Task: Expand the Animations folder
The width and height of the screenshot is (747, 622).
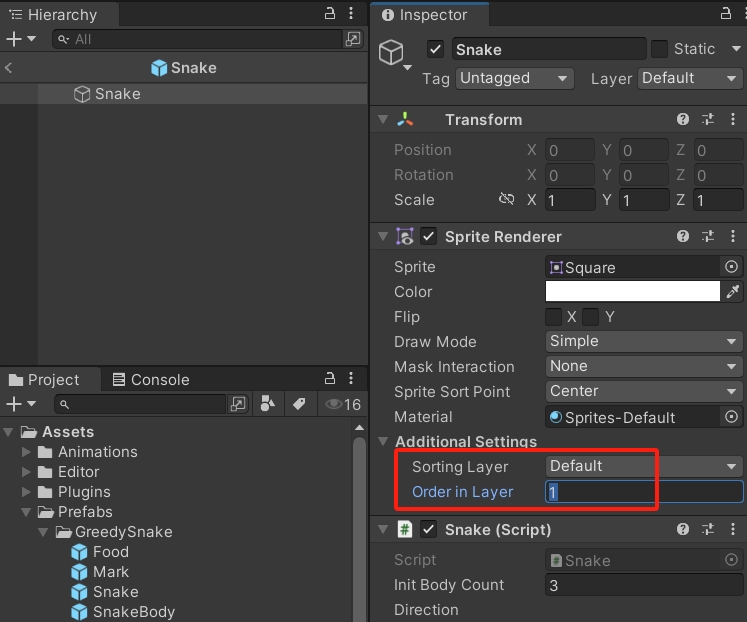Action: tap(26, 451)
